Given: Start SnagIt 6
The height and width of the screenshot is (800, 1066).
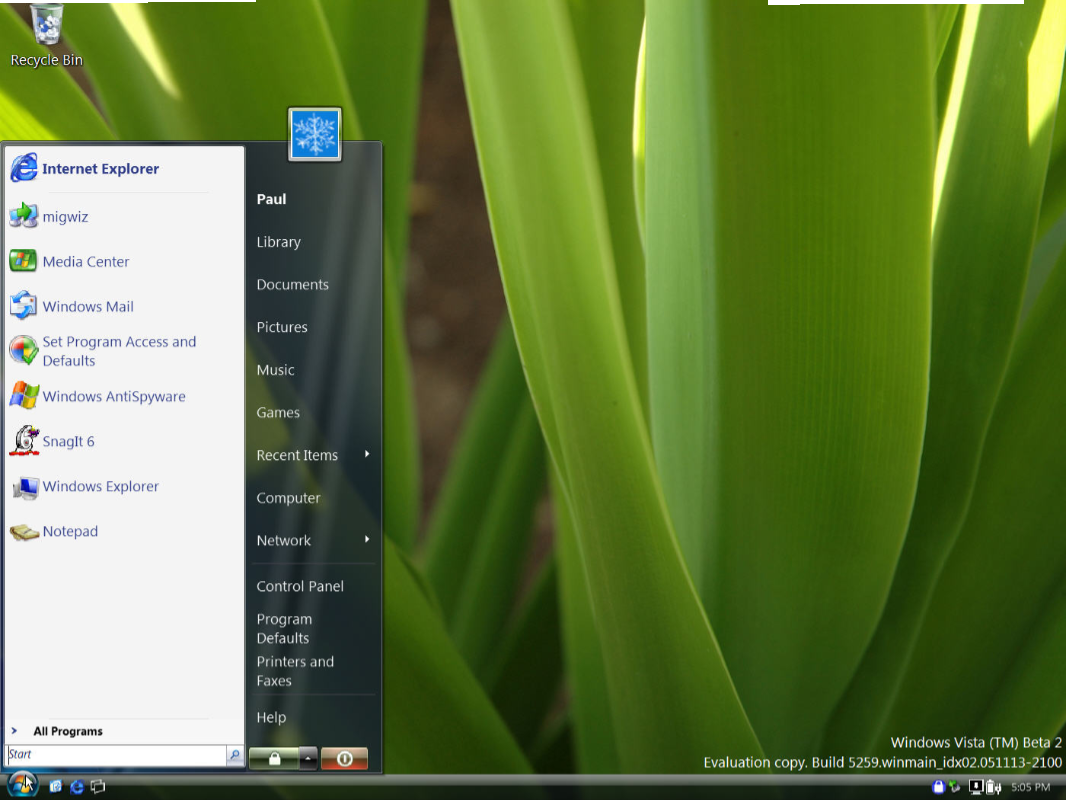Looking at the screenshot, I should coord(68,442).
